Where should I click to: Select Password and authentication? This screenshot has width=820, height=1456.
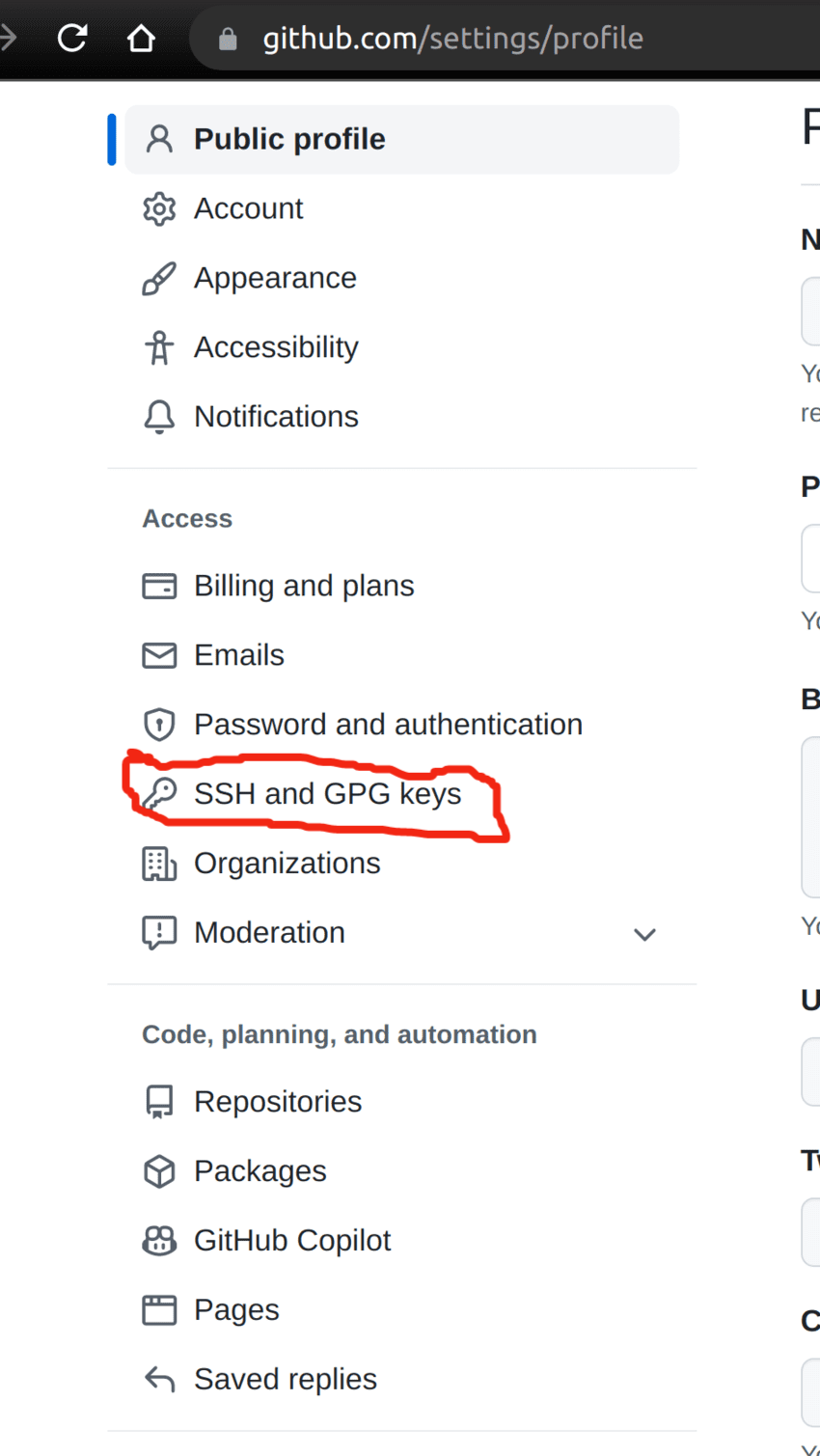point(388,725)
